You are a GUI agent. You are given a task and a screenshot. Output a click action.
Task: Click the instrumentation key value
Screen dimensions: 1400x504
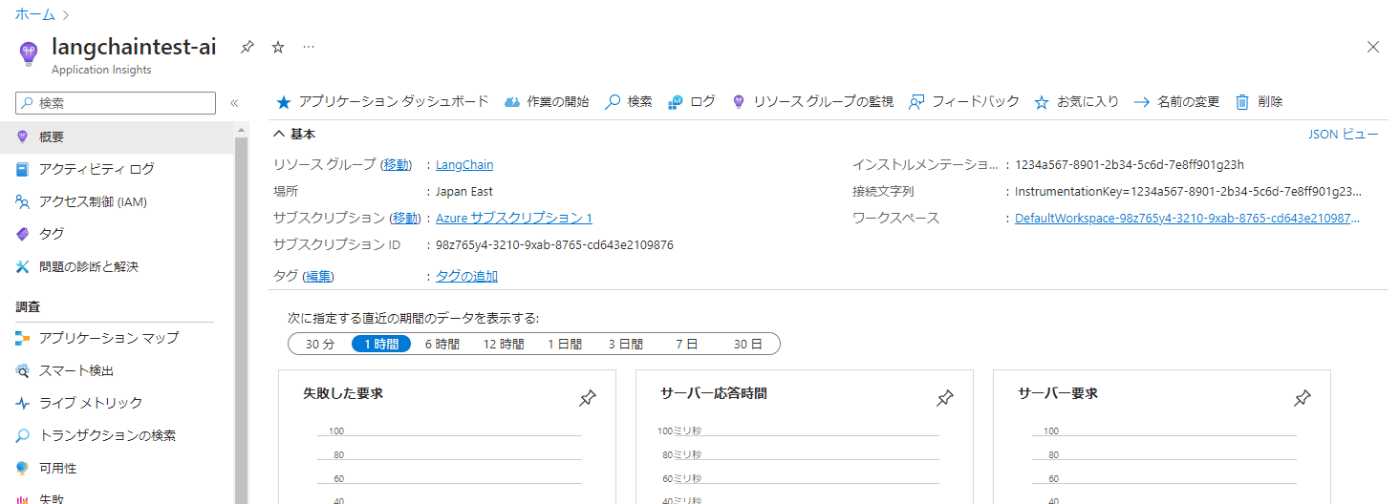coord(1130,165)
